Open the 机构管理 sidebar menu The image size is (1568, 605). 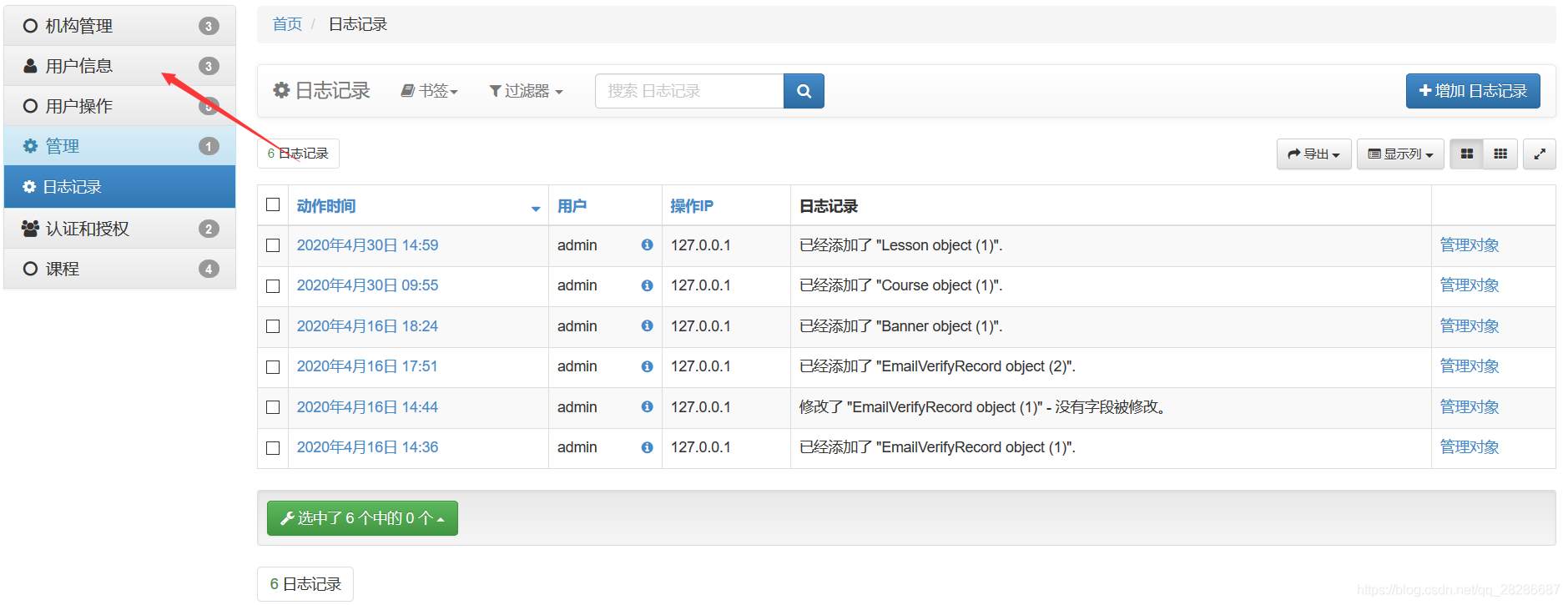pos(78,26)
